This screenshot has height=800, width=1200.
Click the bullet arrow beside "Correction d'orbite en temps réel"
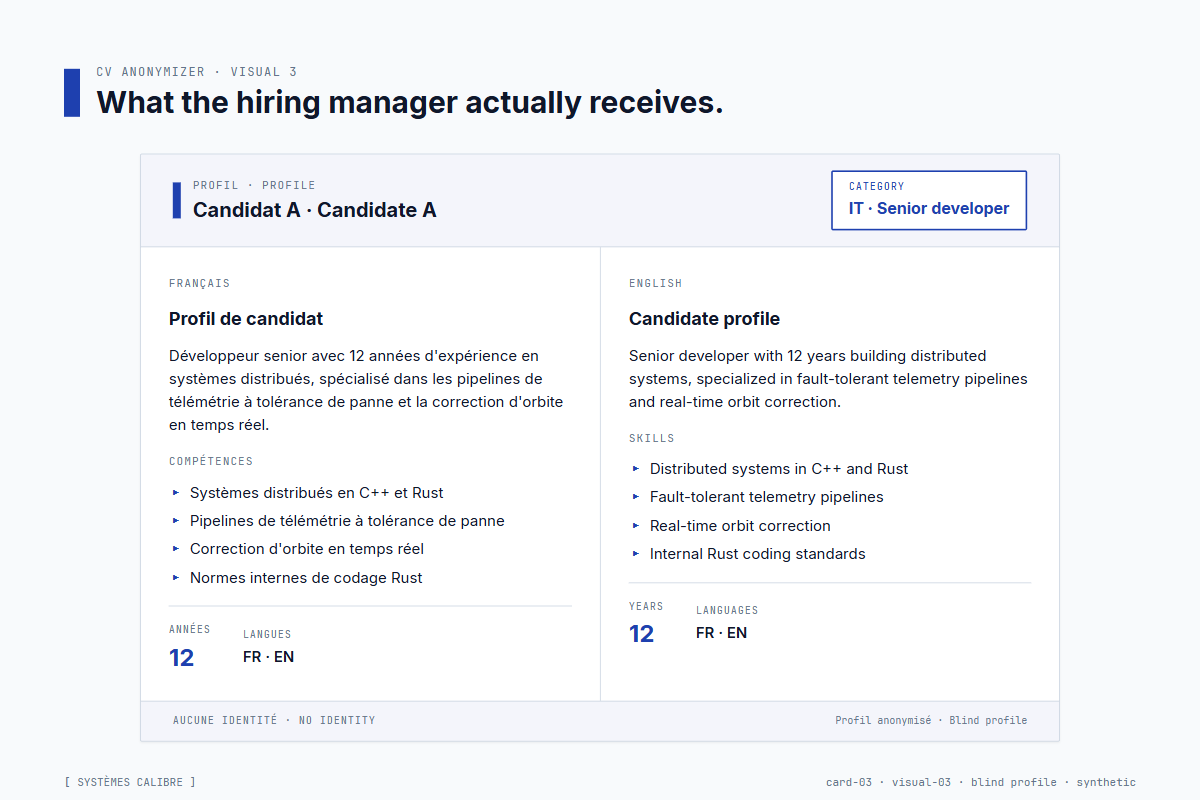coord(176,548)
